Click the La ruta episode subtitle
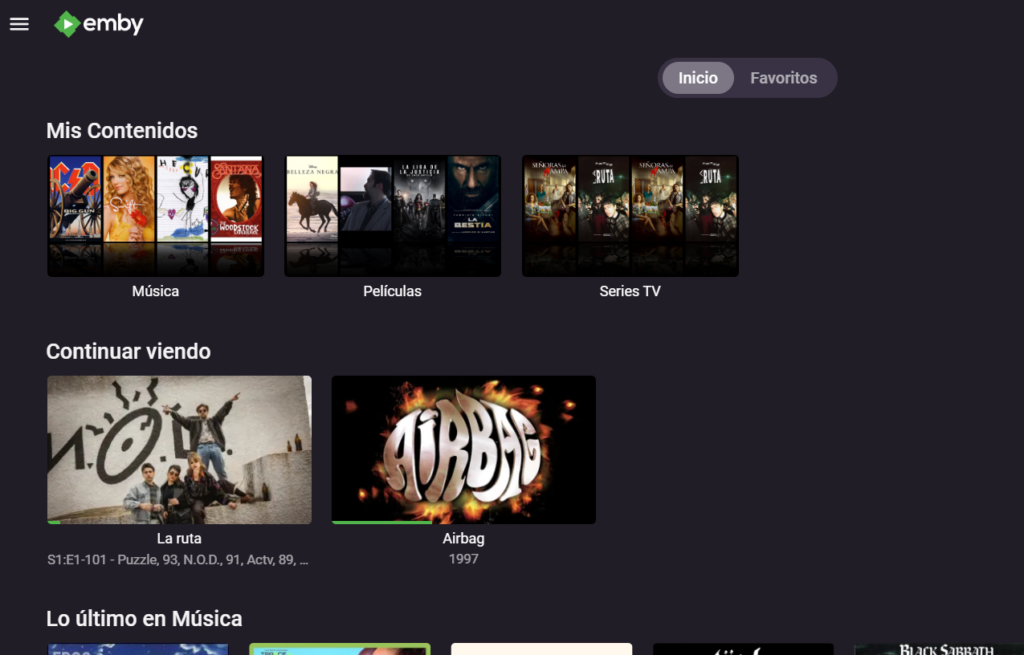 click(x=178, y=560)
